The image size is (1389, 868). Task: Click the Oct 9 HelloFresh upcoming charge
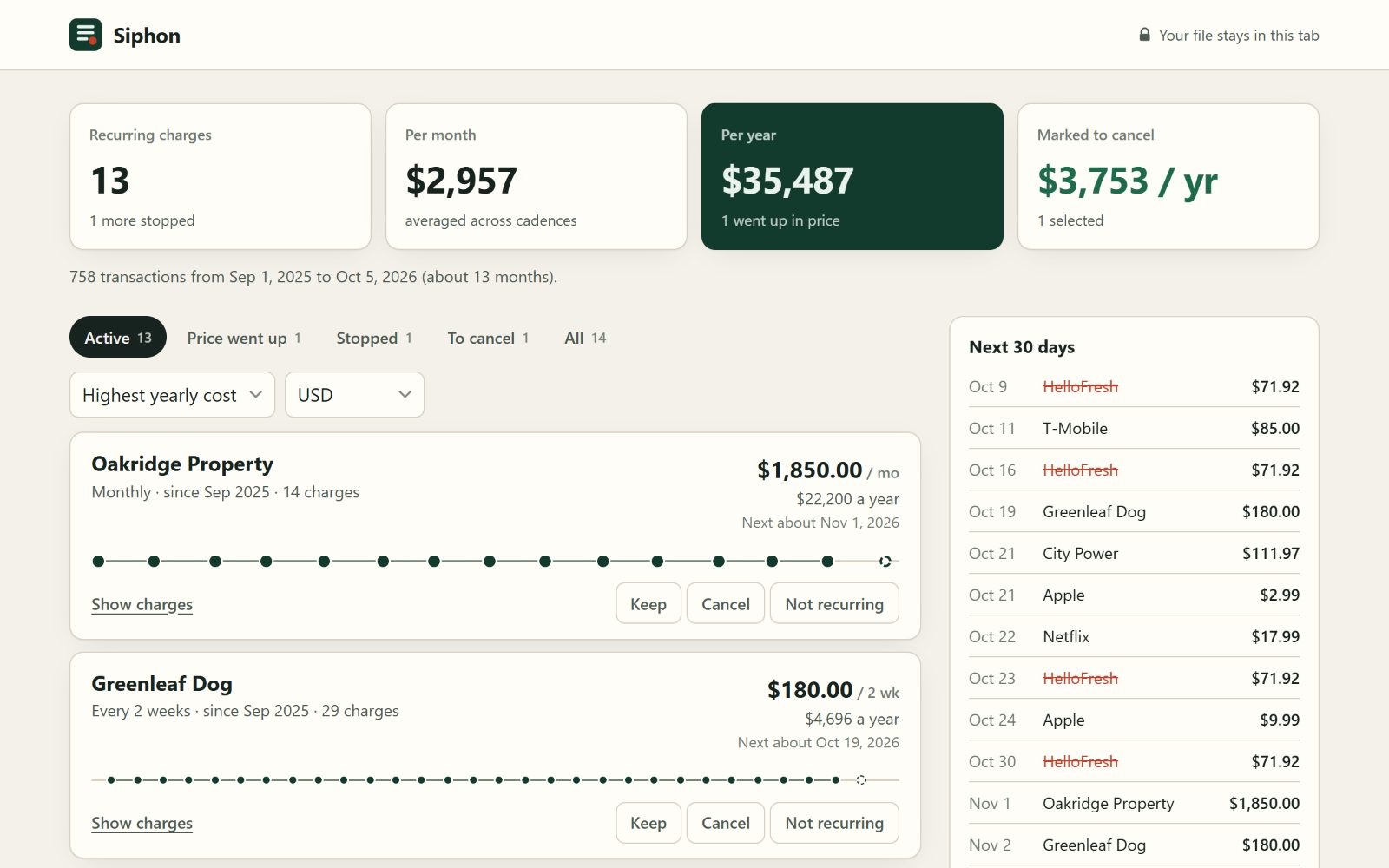click(1134, 386)
